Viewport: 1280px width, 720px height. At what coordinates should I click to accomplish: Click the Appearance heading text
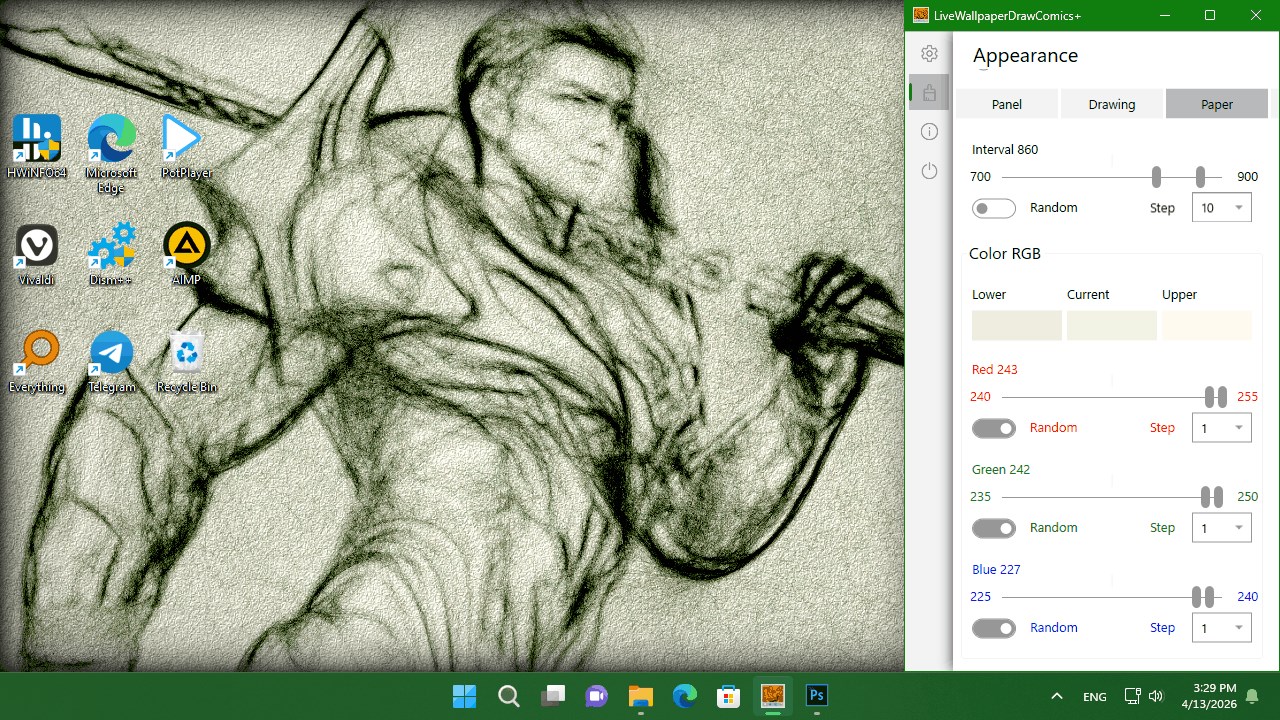[x=1025, y=56]
